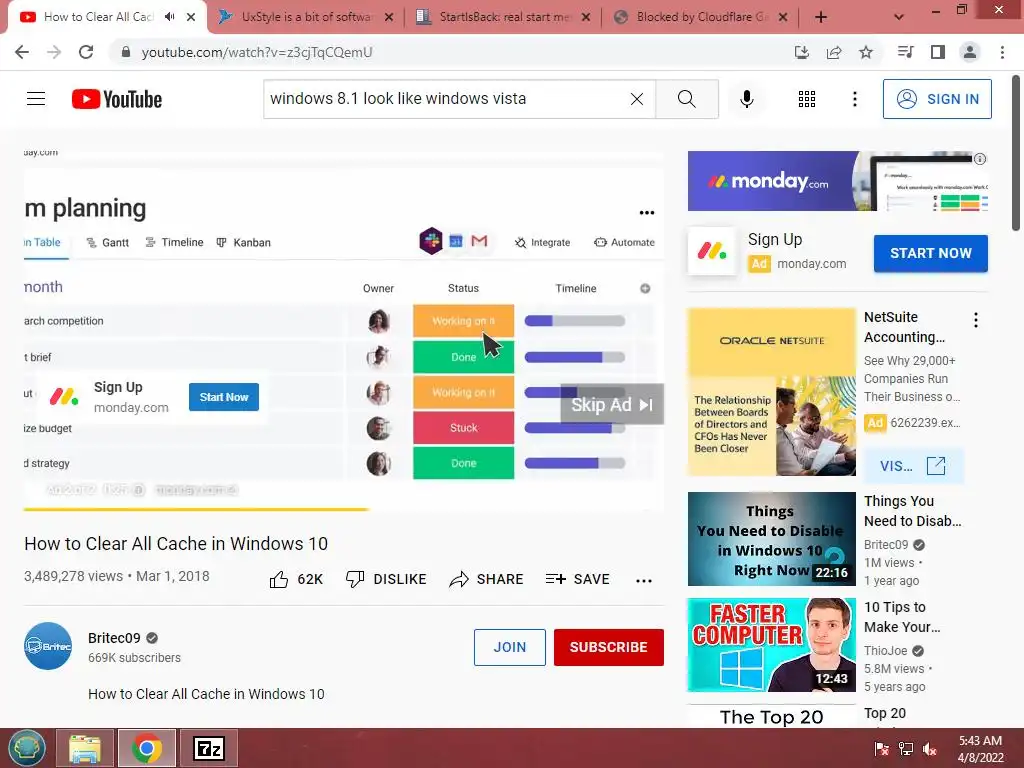Viewport: 1024px width, 768px height.
Task: Click the search magnifier button
Action: pos(686,99)
